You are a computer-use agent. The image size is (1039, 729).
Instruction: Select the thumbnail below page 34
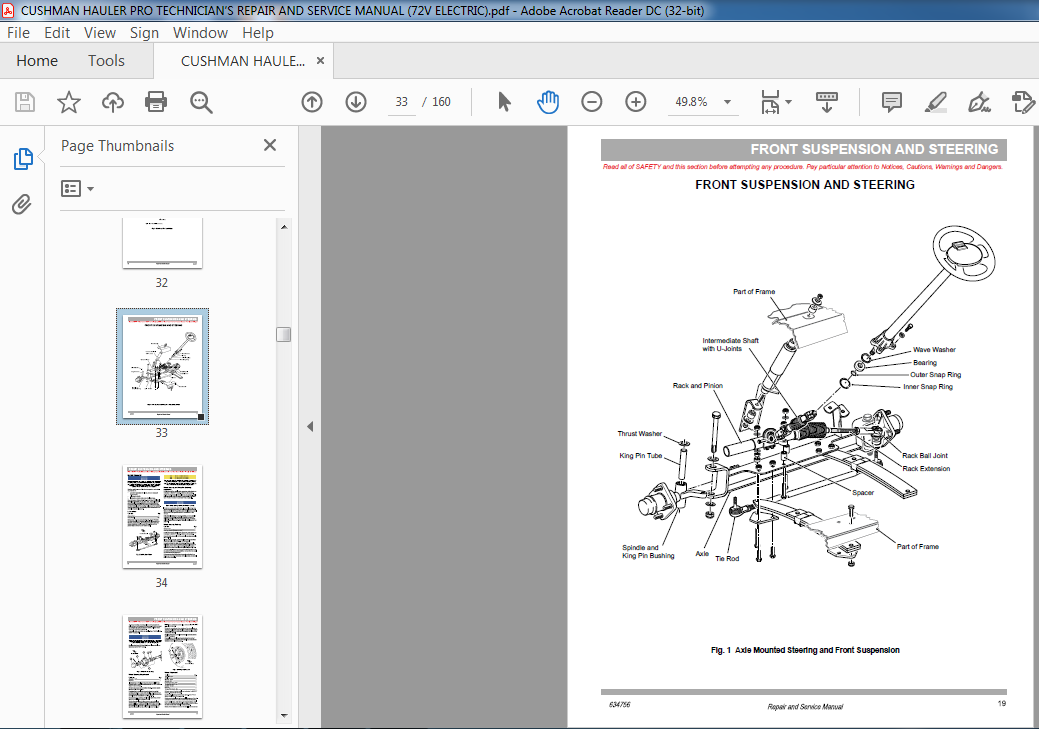point(162,667)
